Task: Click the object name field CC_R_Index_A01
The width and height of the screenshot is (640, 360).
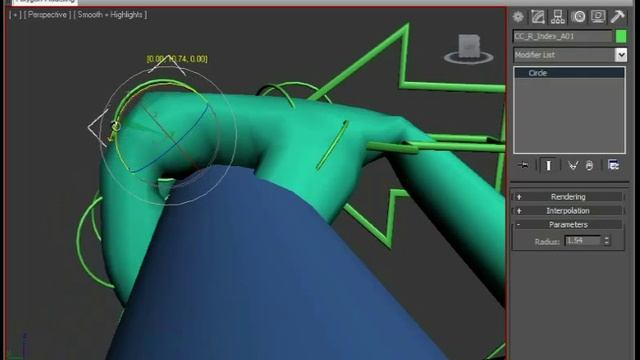Action: click(x=562, y=36)
